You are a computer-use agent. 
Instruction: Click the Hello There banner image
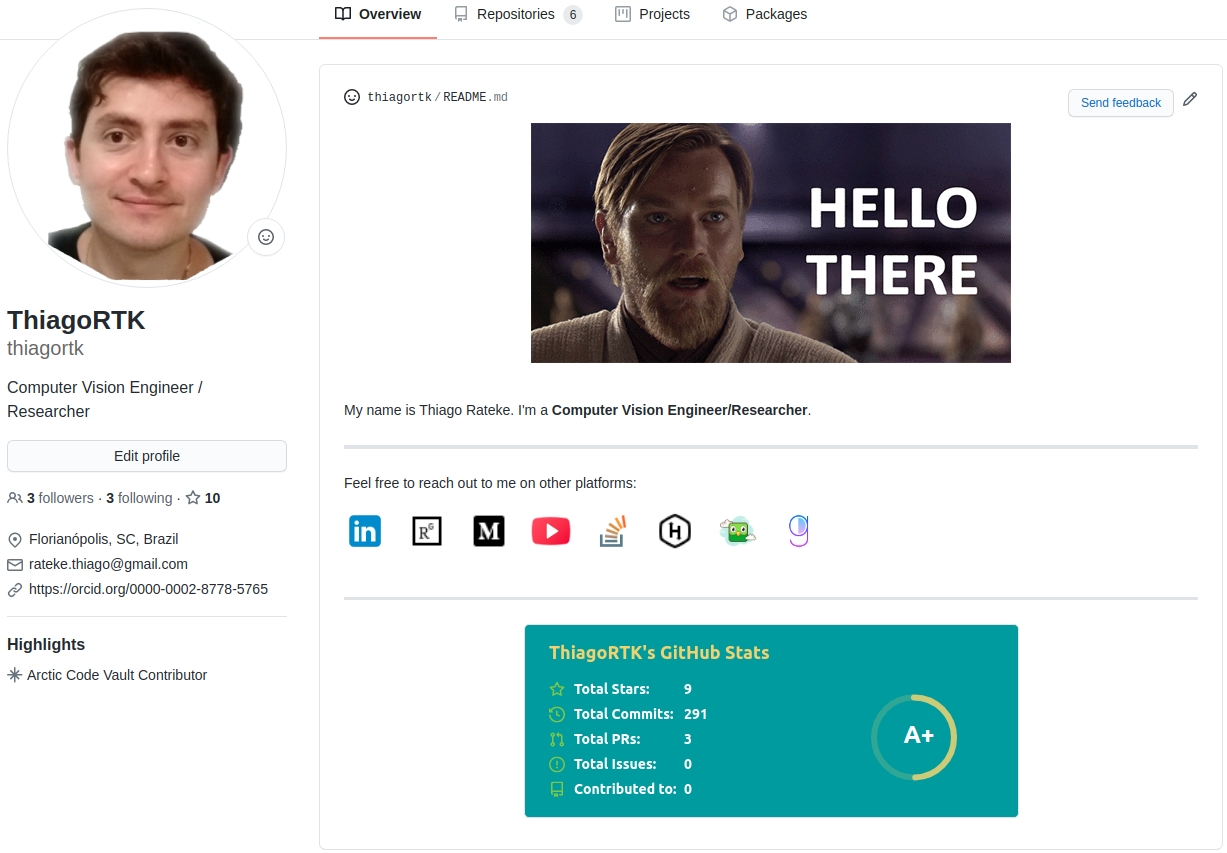[x=771, y=243]
